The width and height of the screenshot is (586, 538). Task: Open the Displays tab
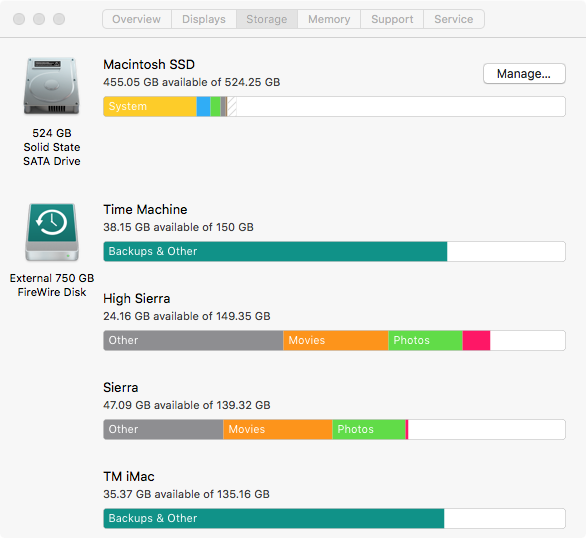coord(204,19)
